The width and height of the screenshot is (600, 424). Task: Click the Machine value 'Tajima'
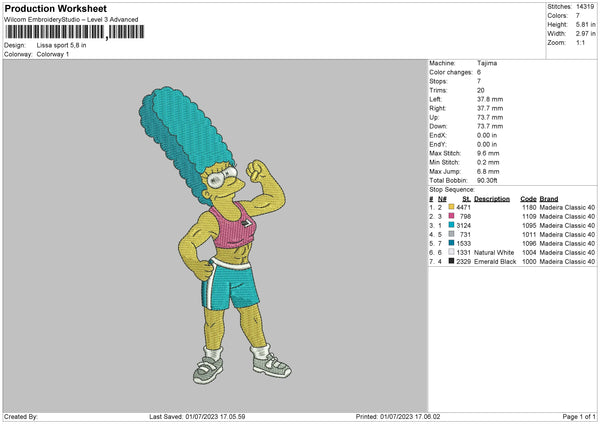tap(487, 63)
